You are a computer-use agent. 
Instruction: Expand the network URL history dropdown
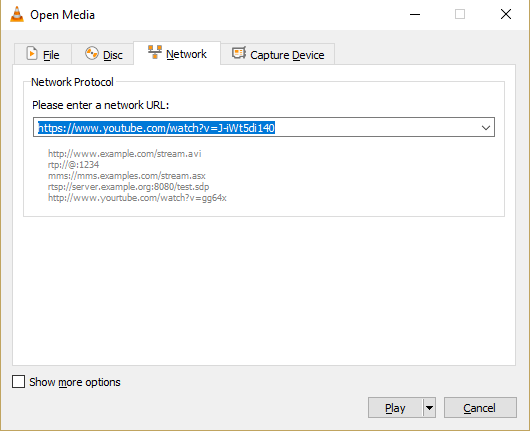[x=486, y=128]
